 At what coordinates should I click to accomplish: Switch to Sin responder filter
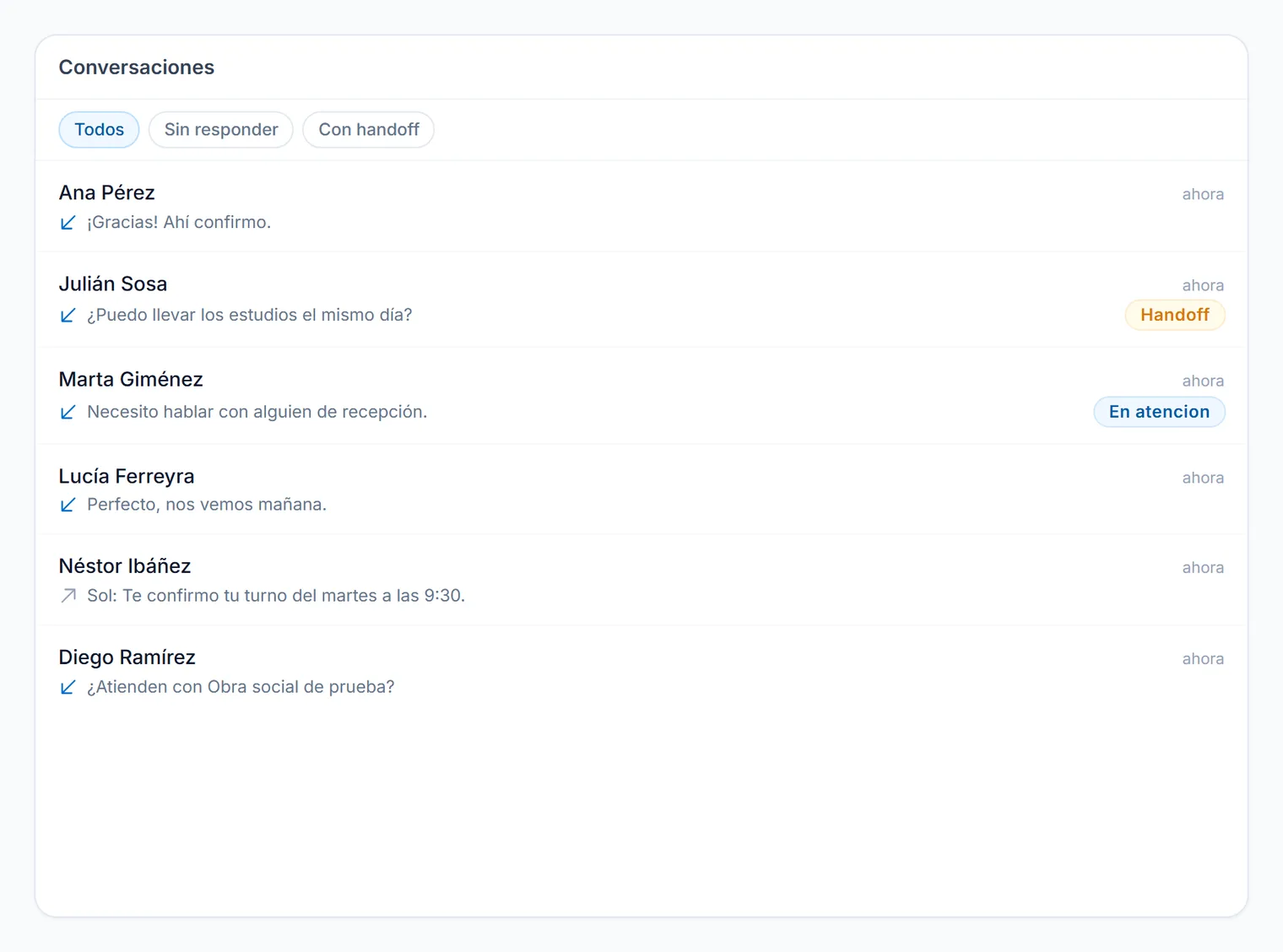point(221,130)
